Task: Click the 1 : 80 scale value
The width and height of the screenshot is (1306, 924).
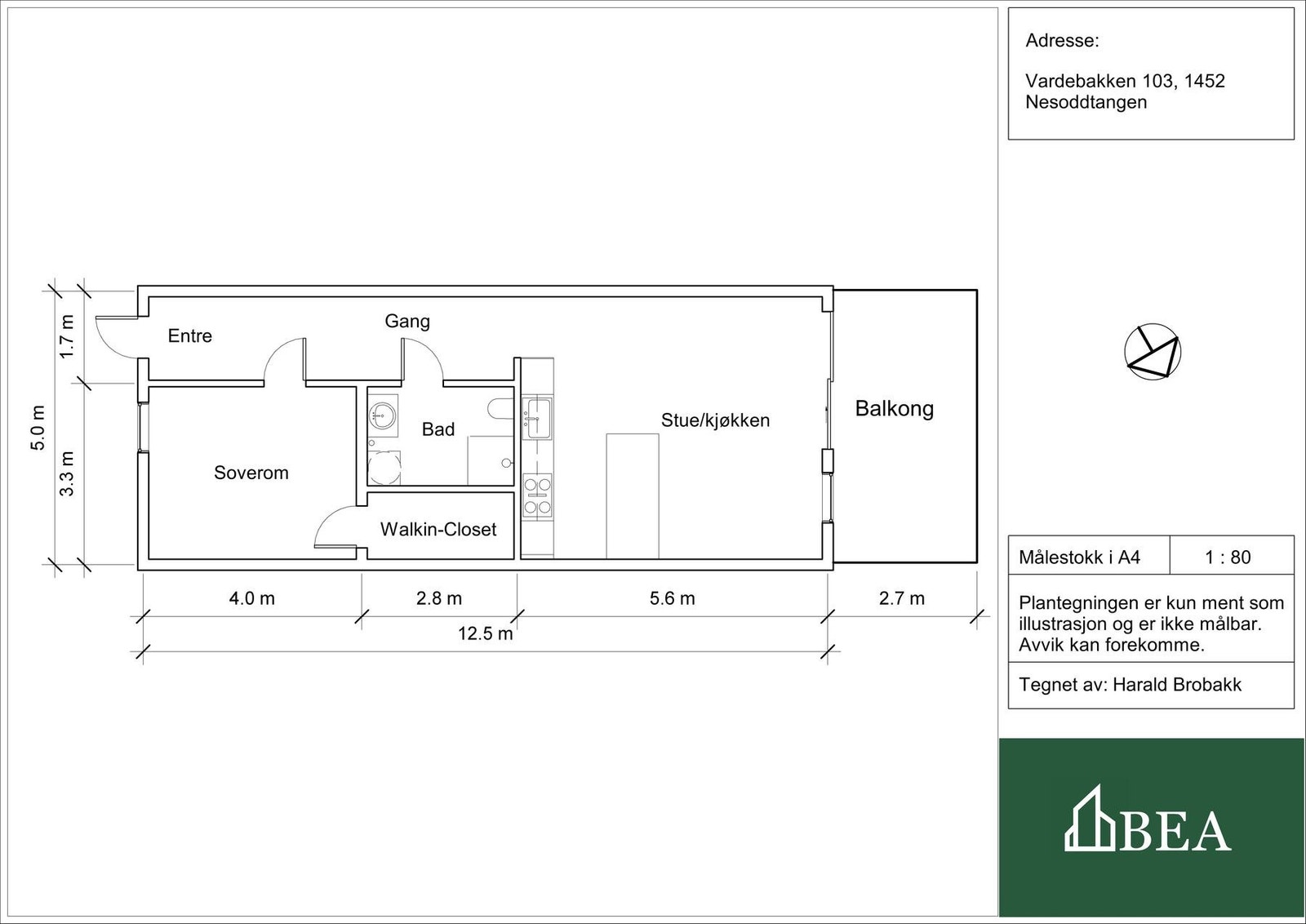Action: click(x=1228, y=558)
